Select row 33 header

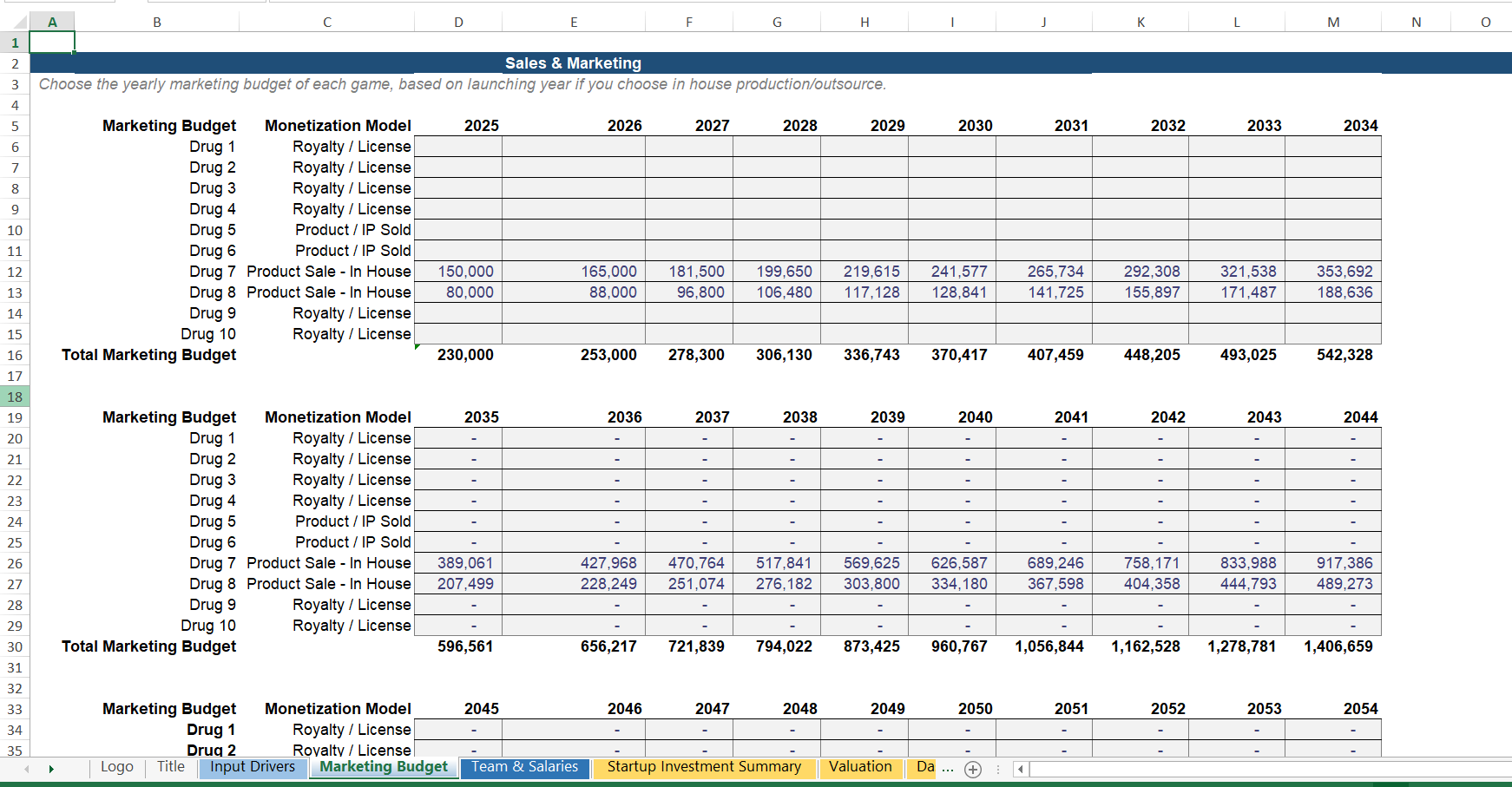point(15,709)
